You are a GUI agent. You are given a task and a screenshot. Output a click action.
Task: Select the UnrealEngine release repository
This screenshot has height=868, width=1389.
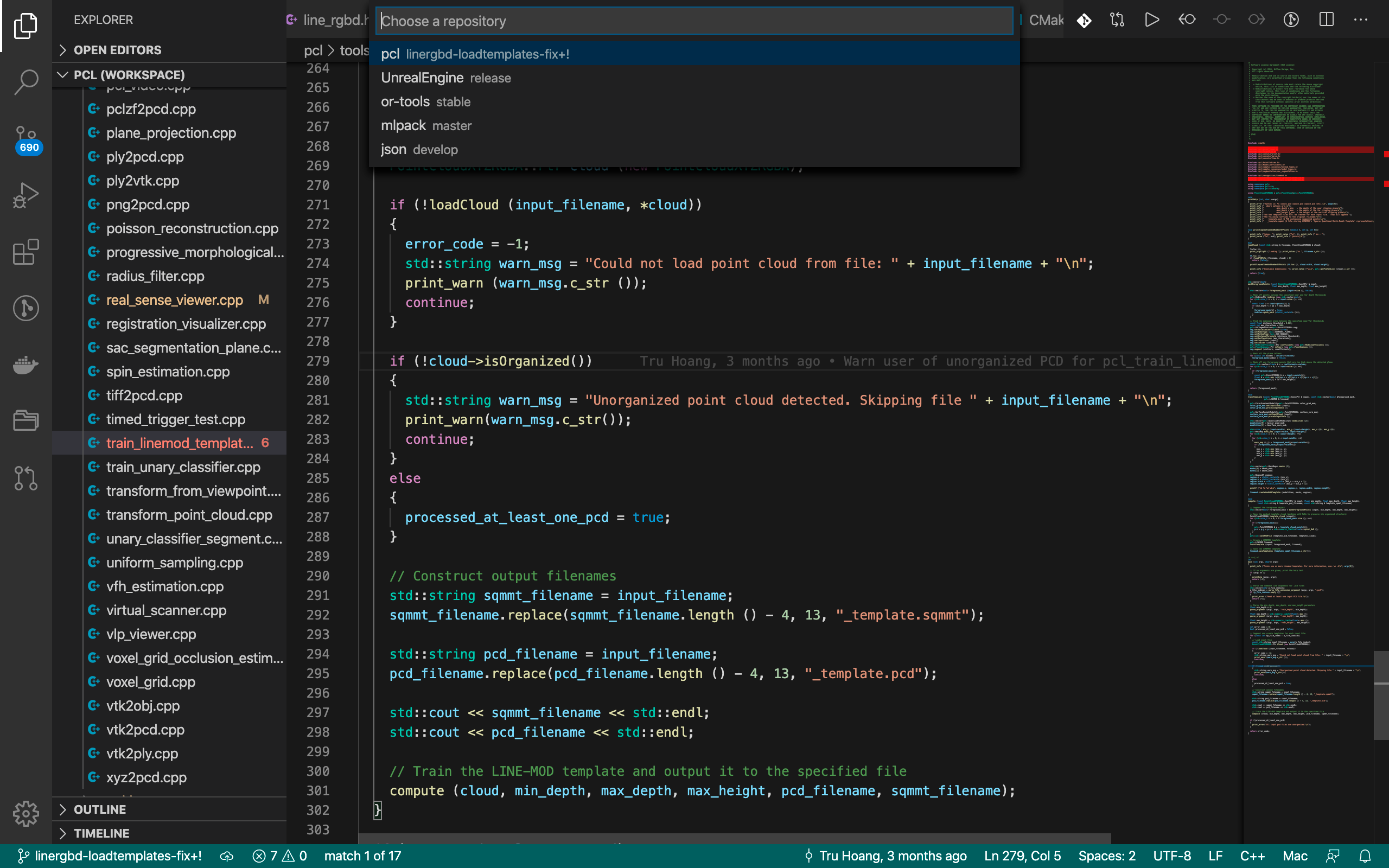[x=446, y=78]
